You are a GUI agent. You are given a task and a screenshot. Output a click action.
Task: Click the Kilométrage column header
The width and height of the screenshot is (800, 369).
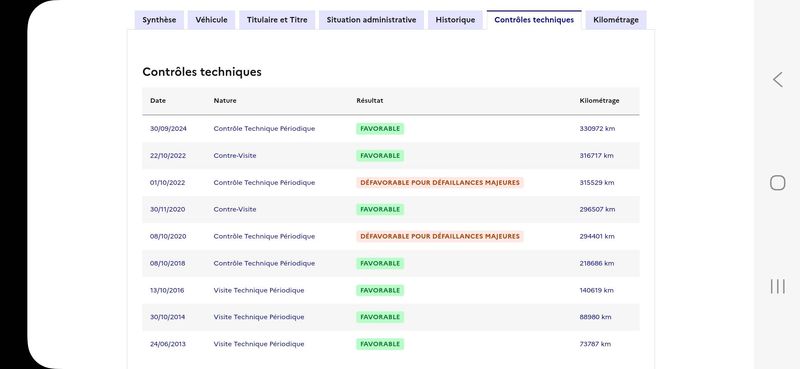click(599, 101)
